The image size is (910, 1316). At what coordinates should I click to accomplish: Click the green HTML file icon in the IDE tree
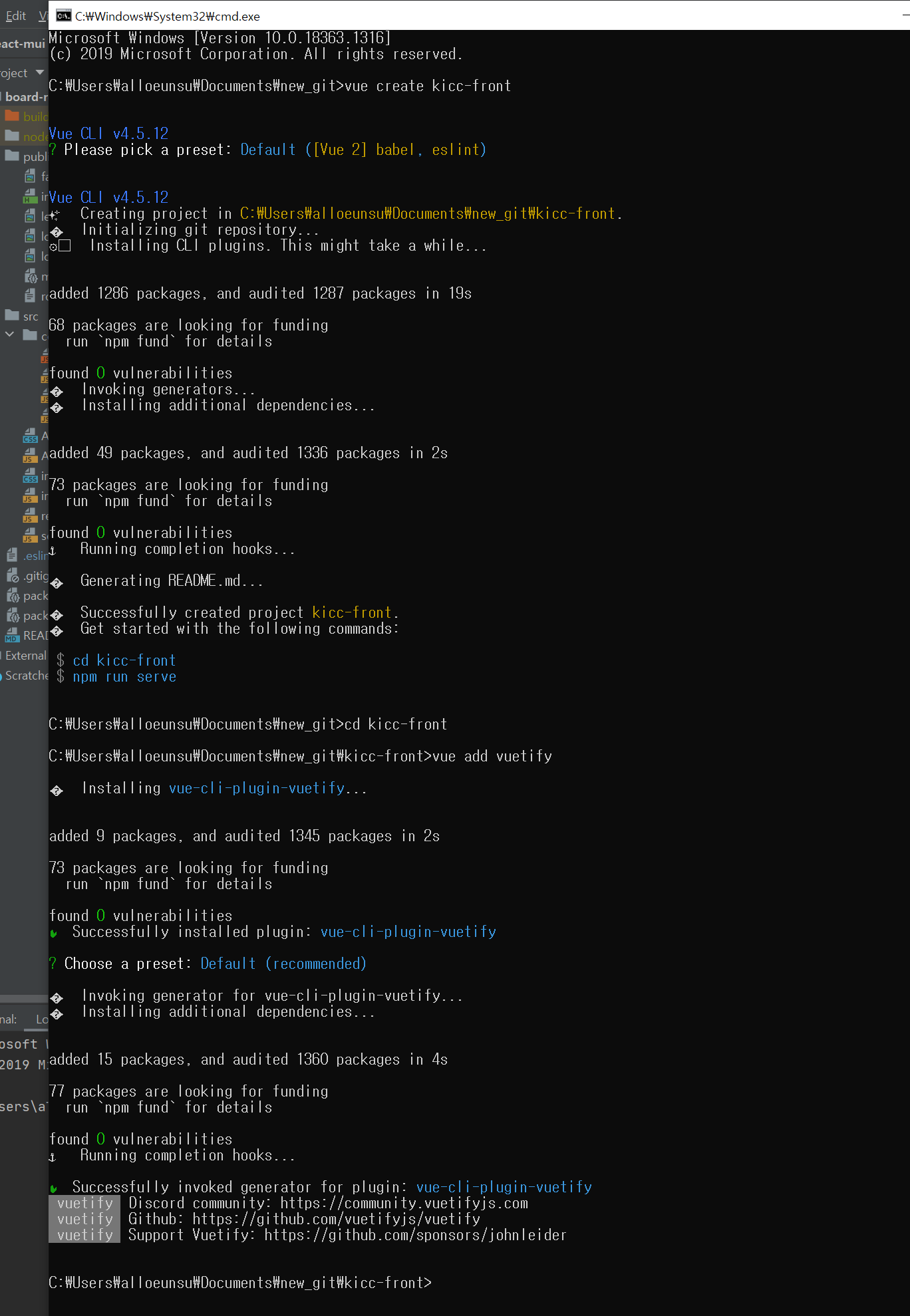click(x=30, y=196)
